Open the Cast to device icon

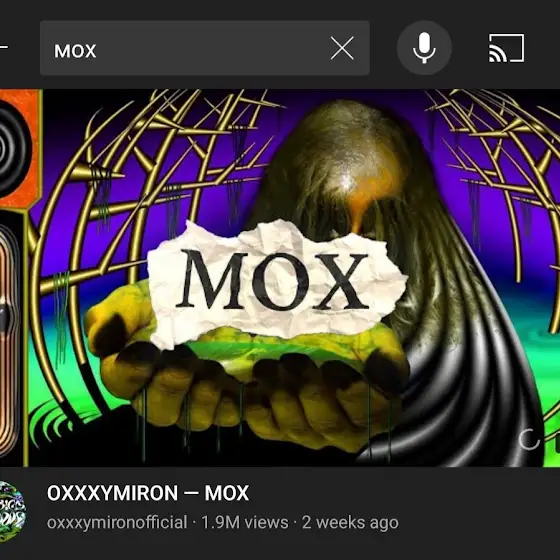[x=506, y=48]
